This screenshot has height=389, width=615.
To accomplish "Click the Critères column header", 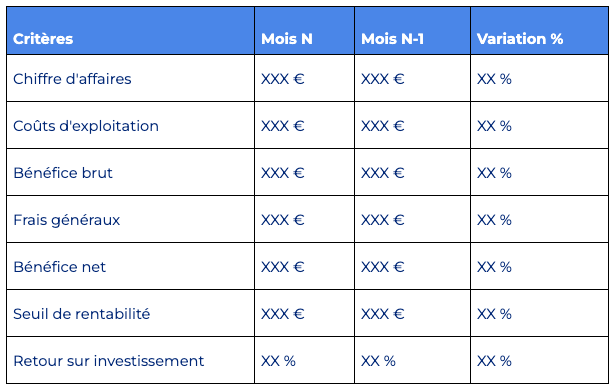I will click(131, 31).
